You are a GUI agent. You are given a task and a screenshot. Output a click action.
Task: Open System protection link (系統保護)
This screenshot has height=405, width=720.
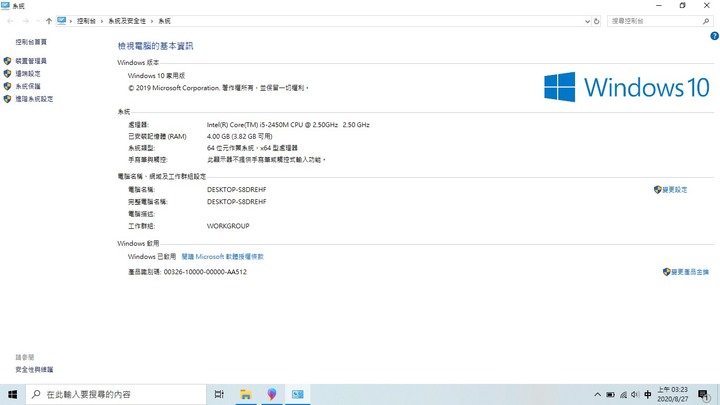28,86
